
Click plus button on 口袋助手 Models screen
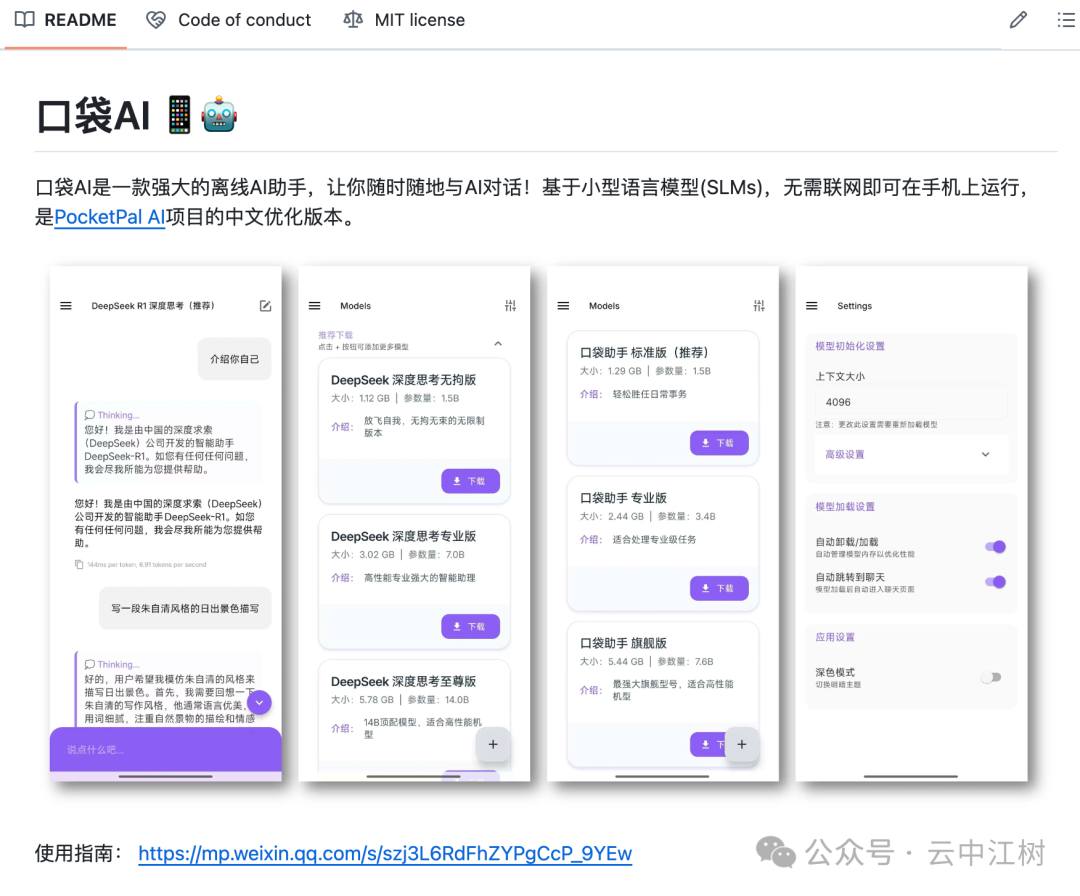(x=742, y=744)
